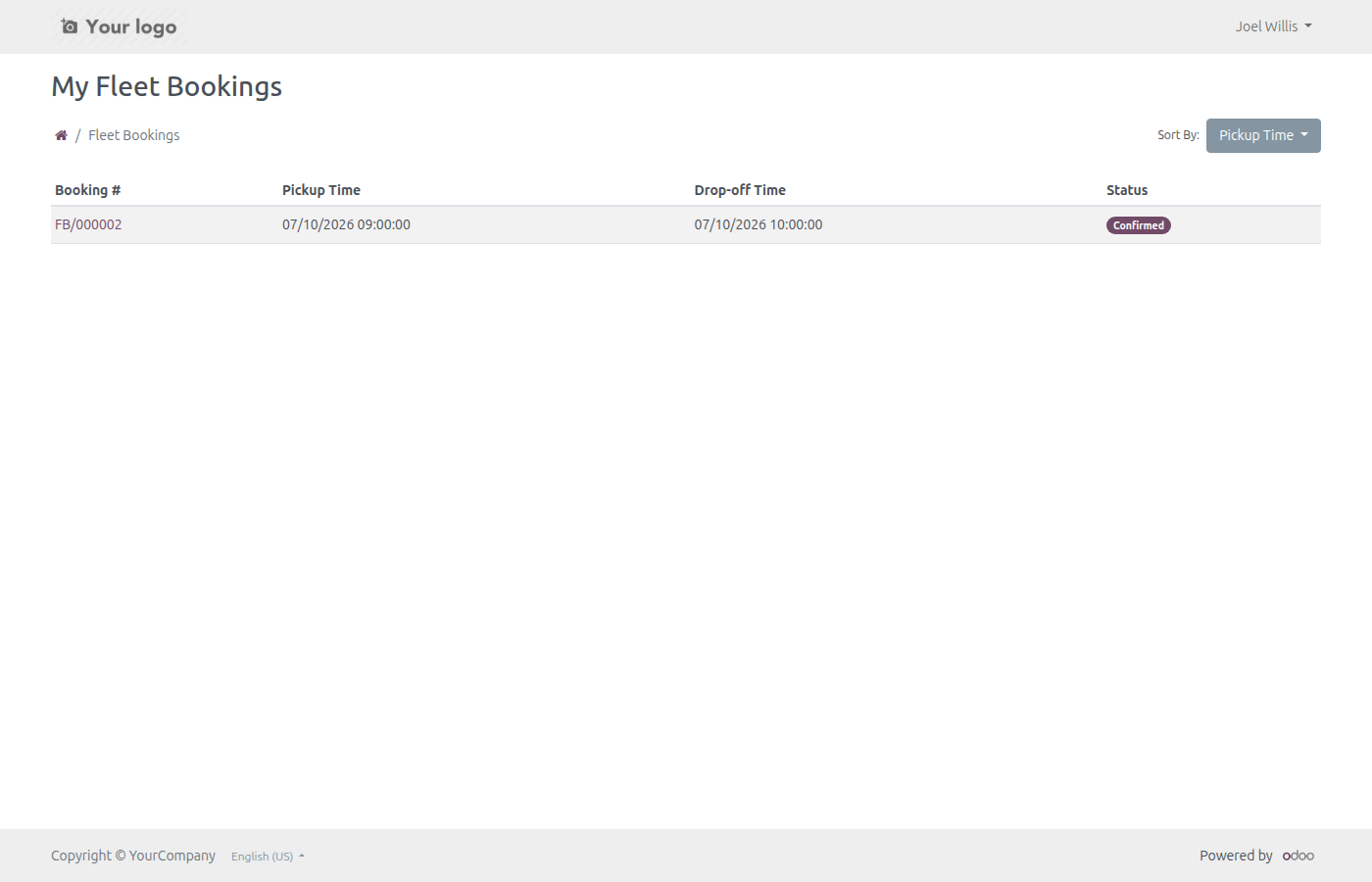Click the Odoo logo link in footer

[1298, 856]
